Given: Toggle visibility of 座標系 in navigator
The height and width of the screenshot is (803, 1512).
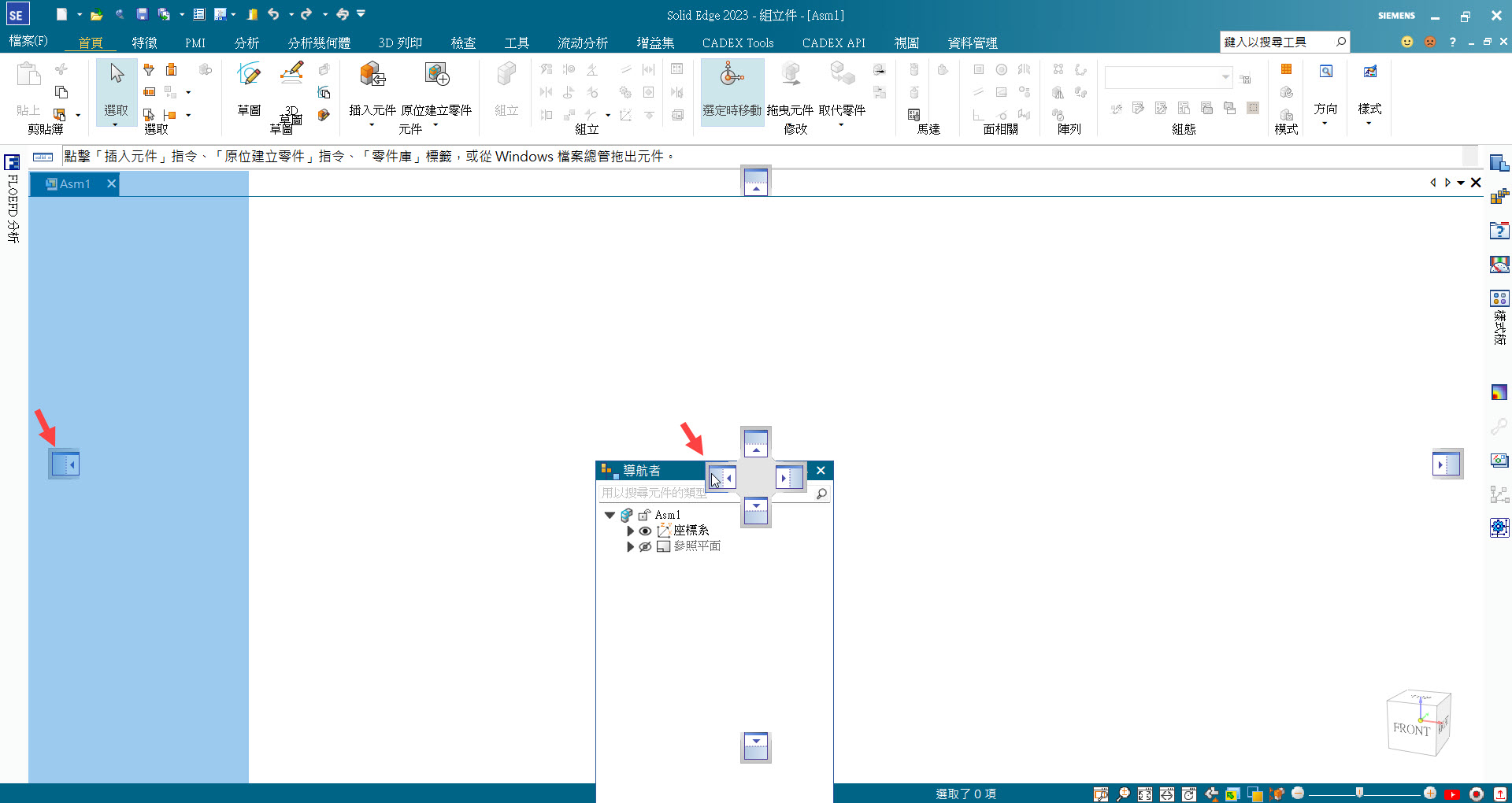Looking at the screenshot, I should coord(645,531).
